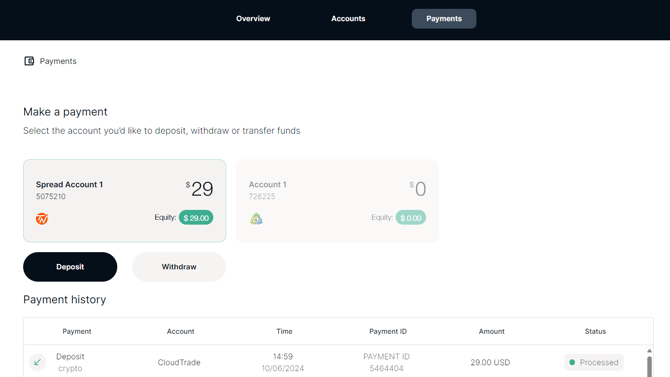This screenshot has height=377, width=670.
Task: Click the $0 balance on Account 1
Action: pos(417,188)
